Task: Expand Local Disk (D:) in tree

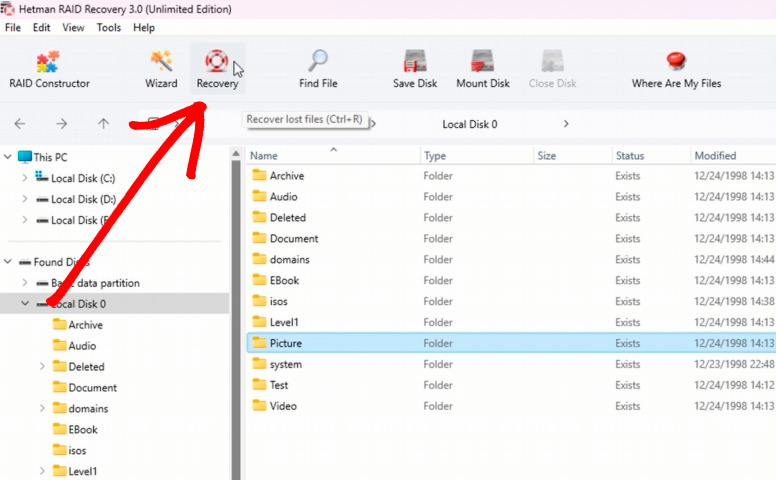Action: coord(25,199)
